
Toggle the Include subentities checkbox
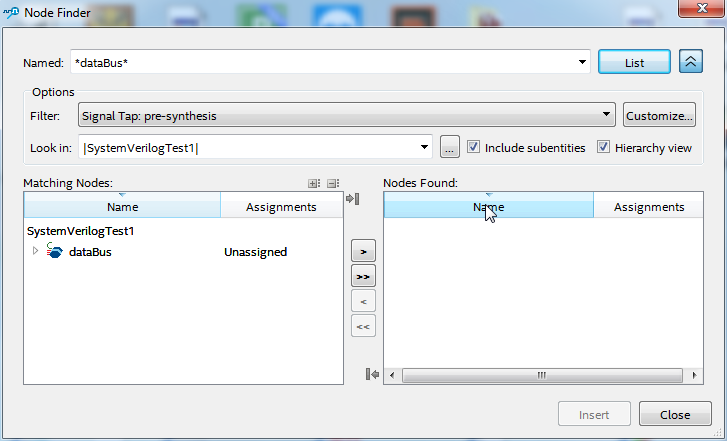(473, 147)
